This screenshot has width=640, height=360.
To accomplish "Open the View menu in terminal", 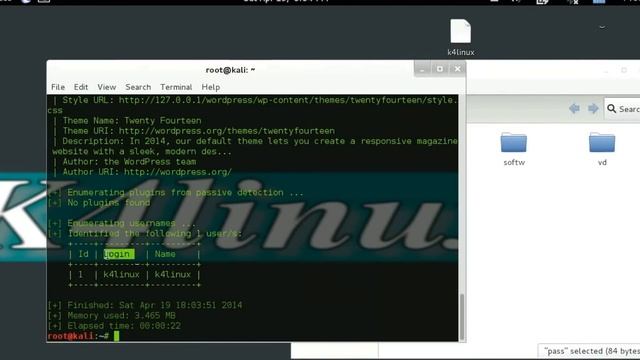I will point(107,87).
